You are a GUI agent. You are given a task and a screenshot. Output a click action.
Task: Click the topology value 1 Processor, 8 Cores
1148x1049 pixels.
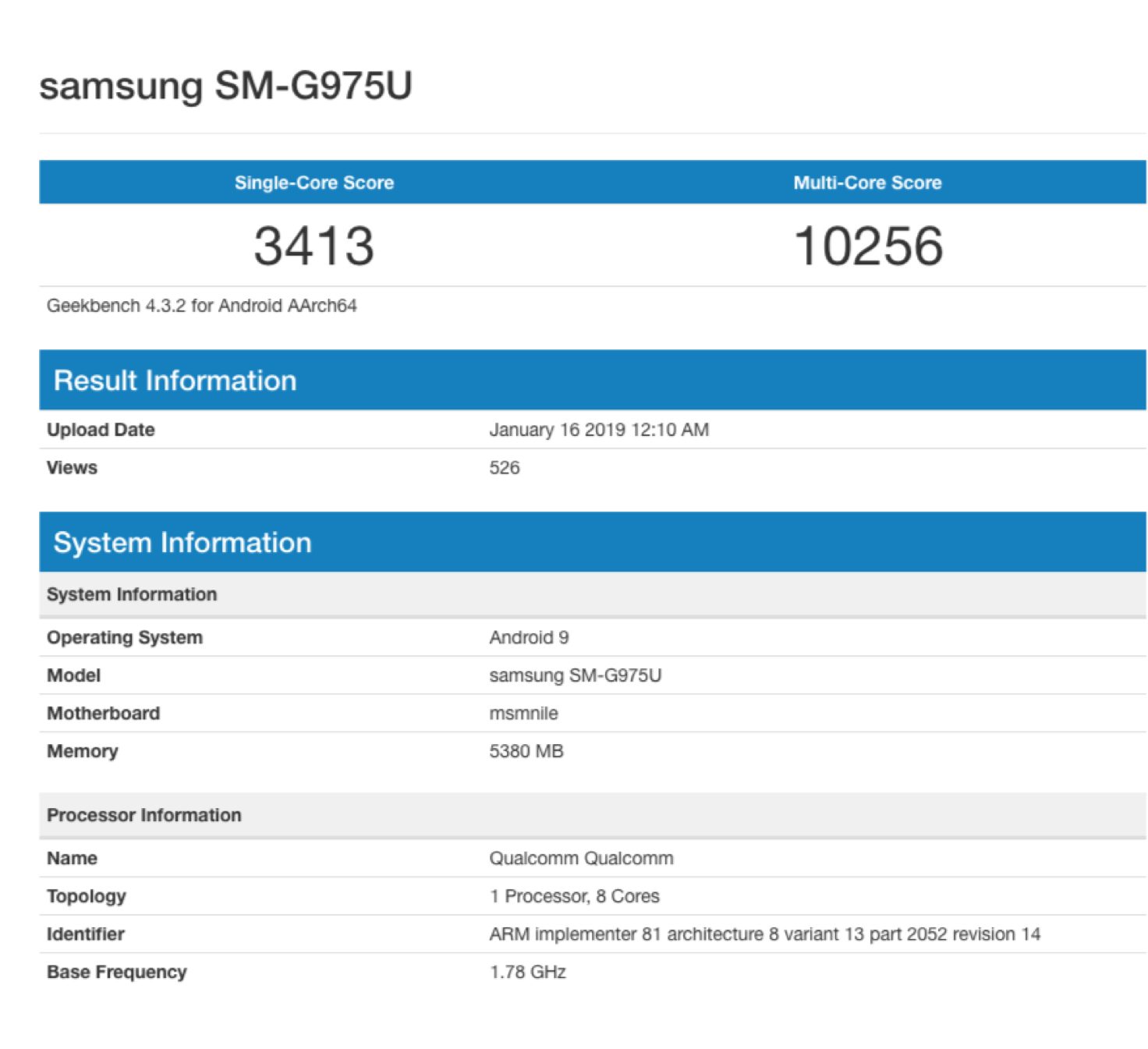[574, 896]
